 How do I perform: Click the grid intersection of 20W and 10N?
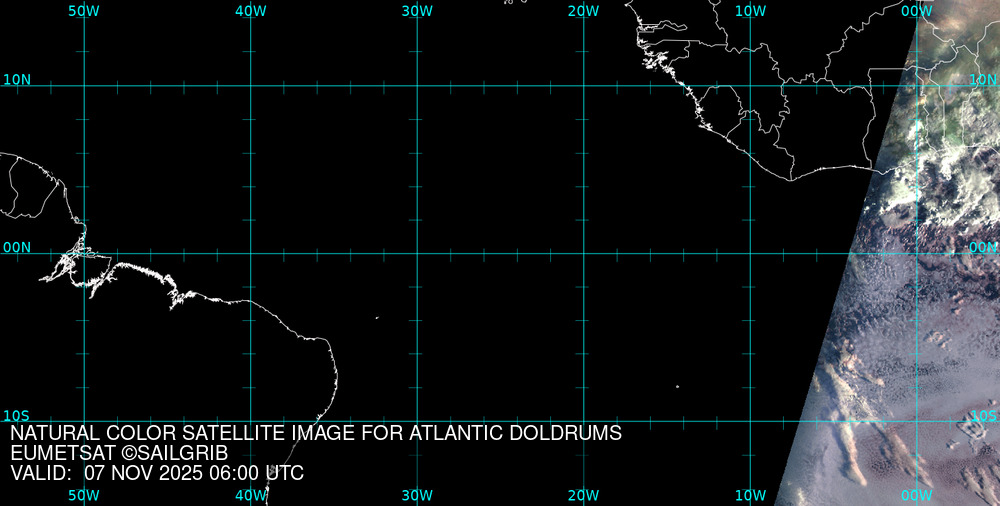point(583,85)
